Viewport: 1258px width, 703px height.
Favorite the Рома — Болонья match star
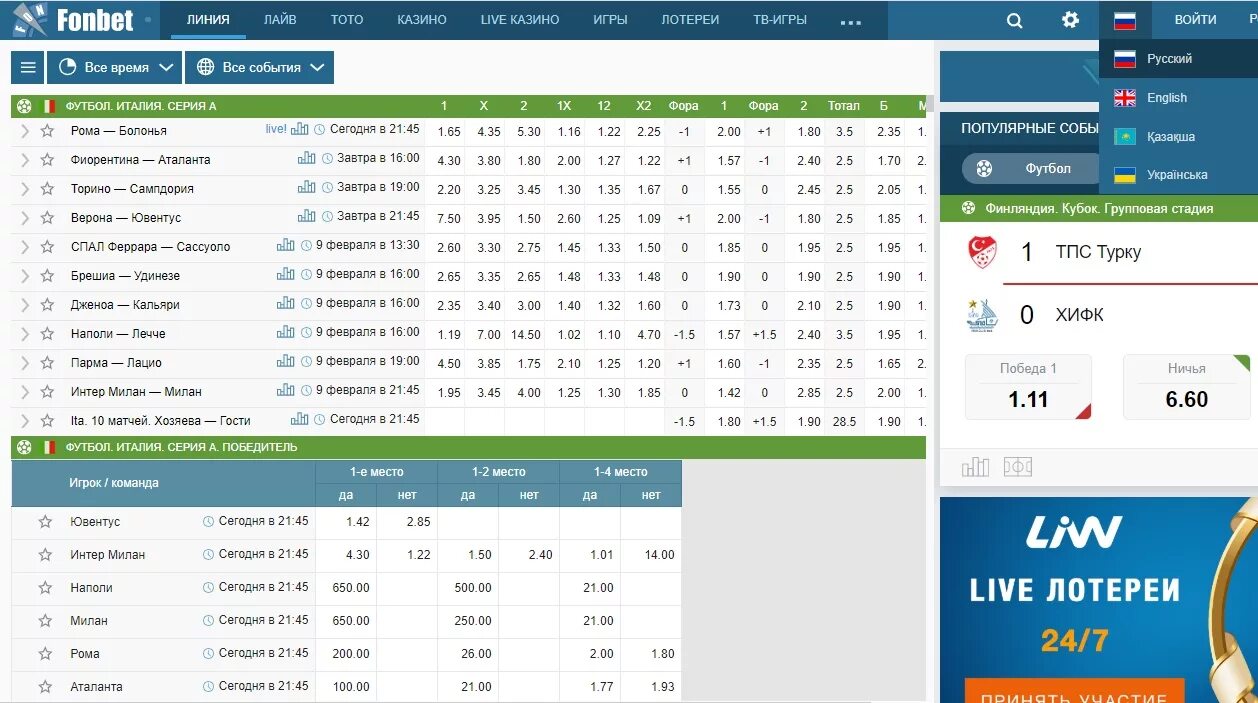pos(47,130)
